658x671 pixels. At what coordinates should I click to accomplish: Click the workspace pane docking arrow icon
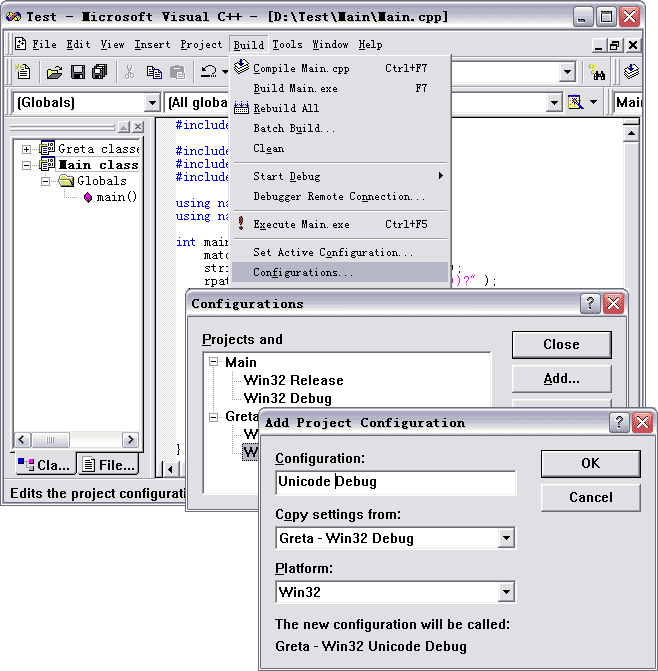pyautogui.click(x=124, y=127)
